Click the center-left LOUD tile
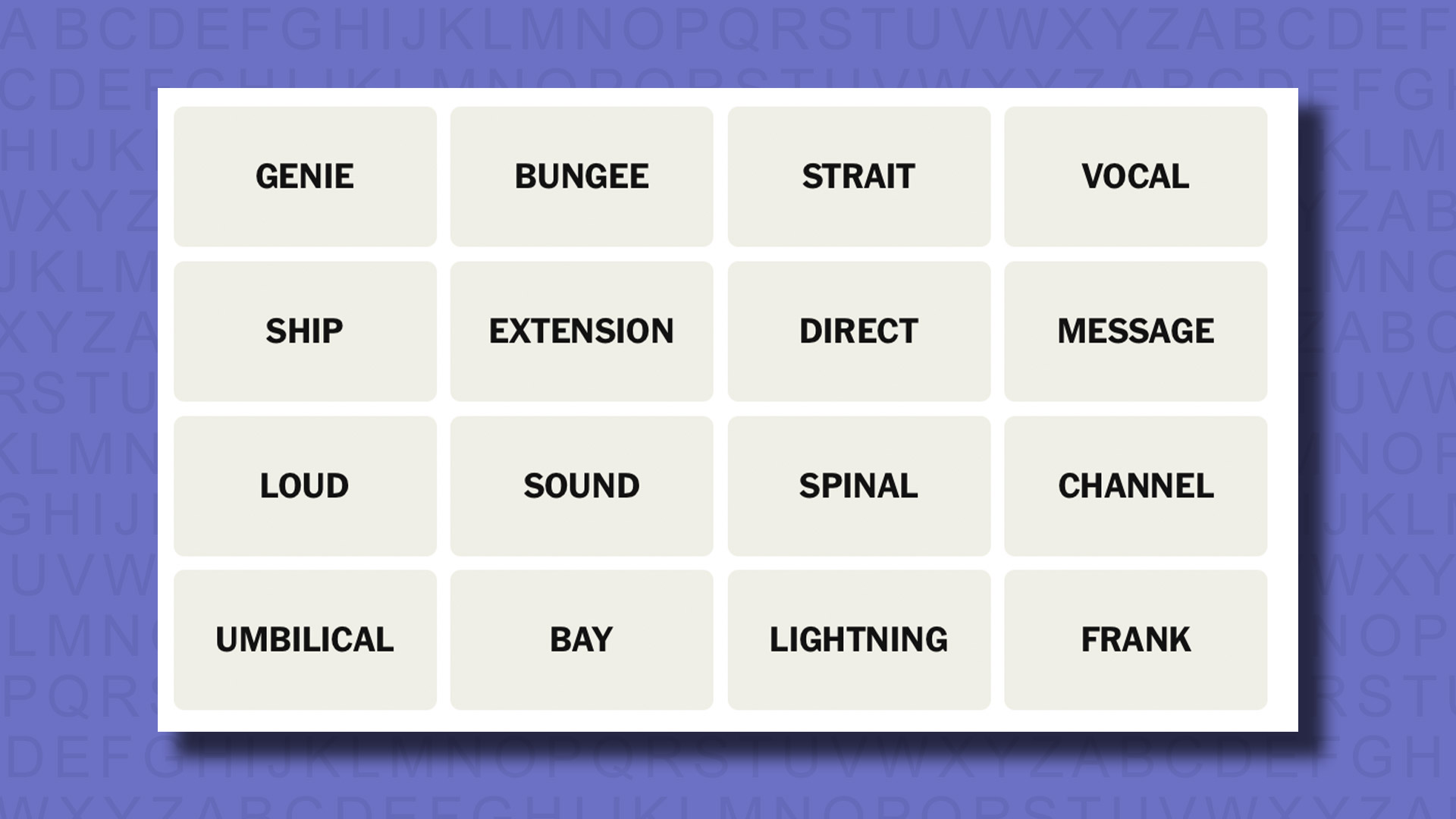Viewport: 1456px width, 819px height. [305, 485]
